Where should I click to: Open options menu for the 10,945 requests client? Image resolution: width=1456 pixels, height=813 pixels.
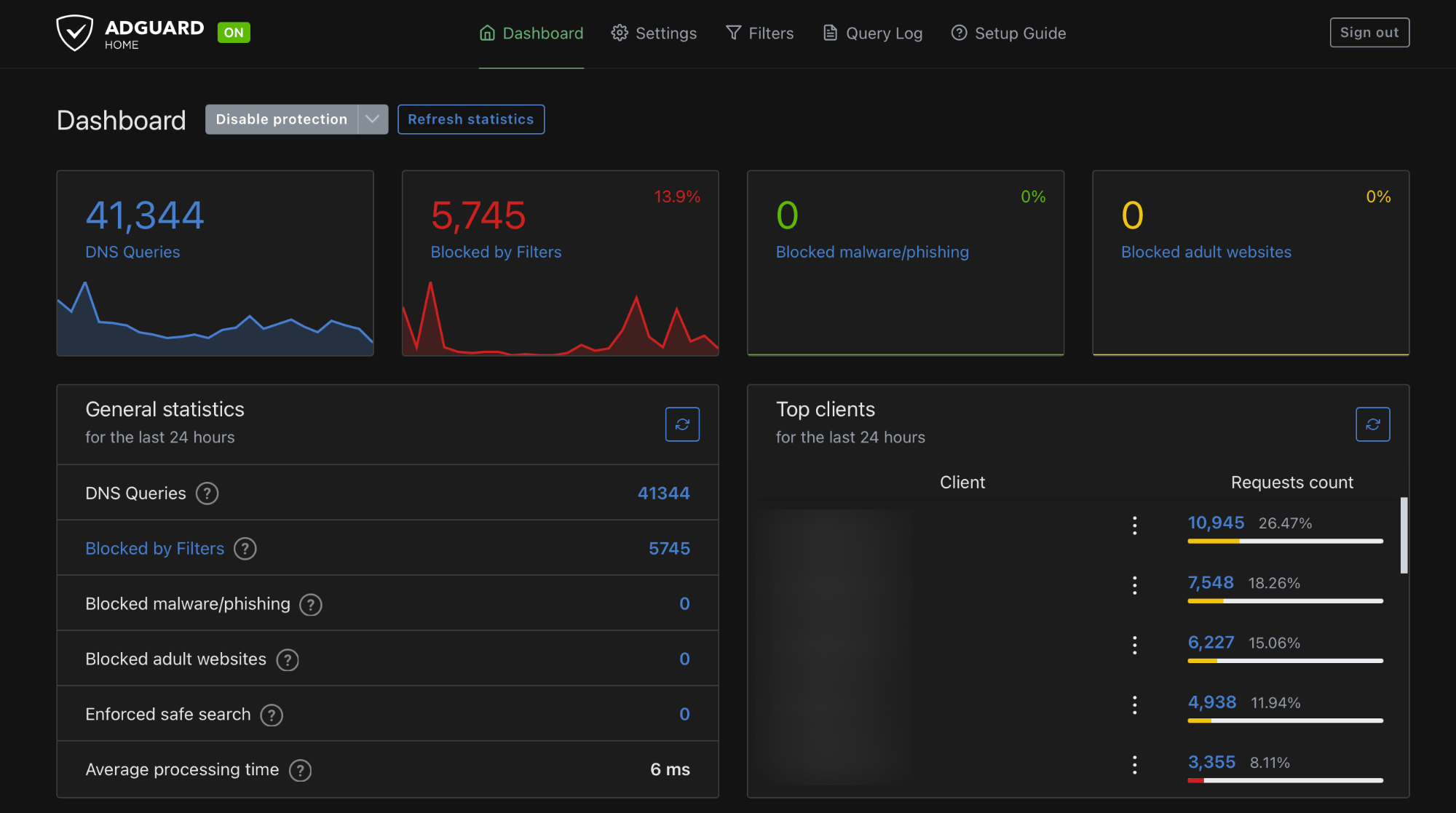(x=1134, y=526)
